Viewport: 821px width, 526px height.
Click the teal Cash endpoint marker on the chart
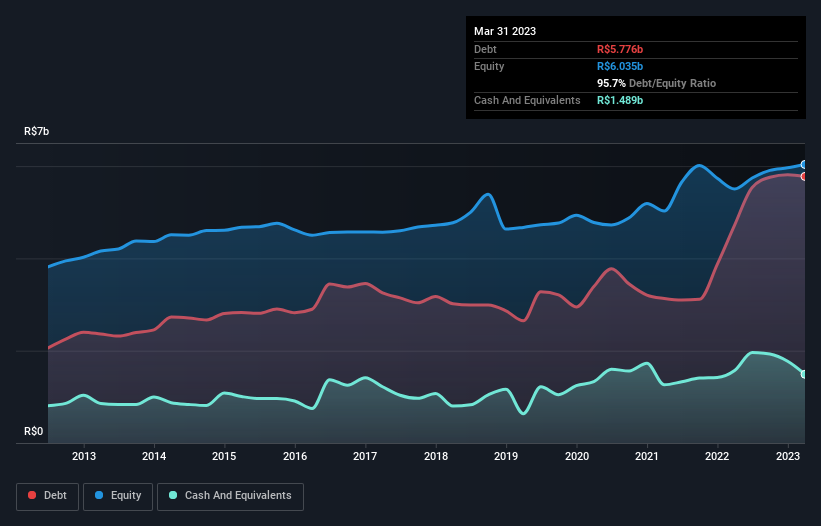(804, 374)
